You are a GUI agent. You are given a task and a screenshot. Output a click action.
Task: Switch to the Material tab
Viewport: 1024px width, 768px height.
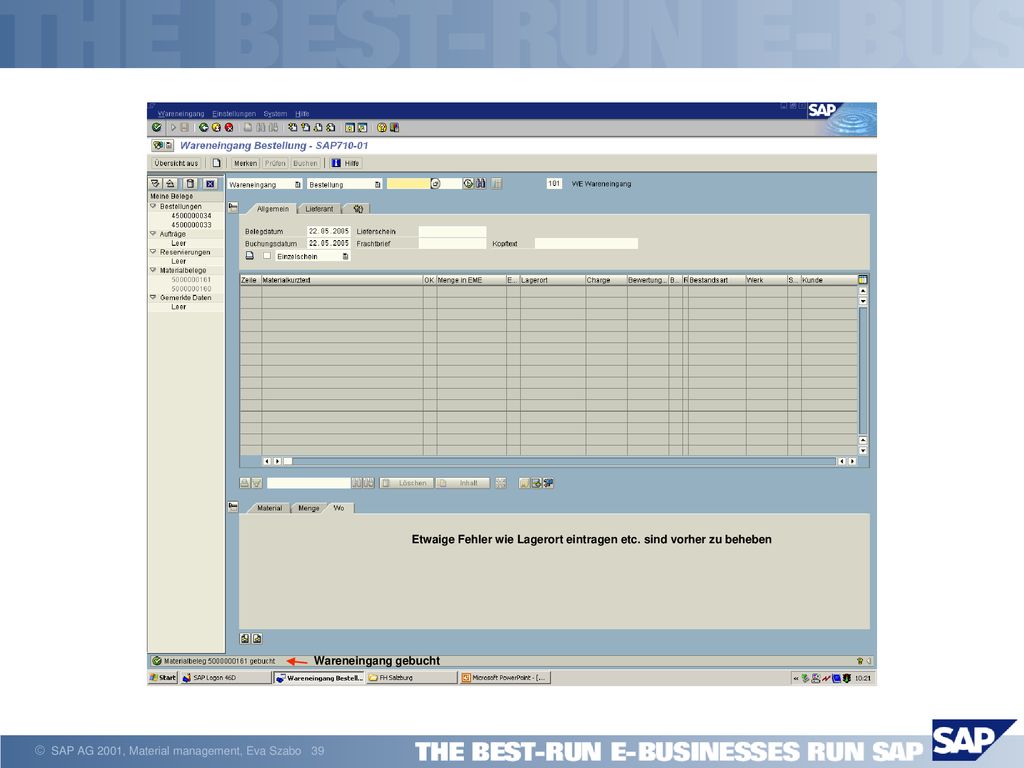click(269, 508)
